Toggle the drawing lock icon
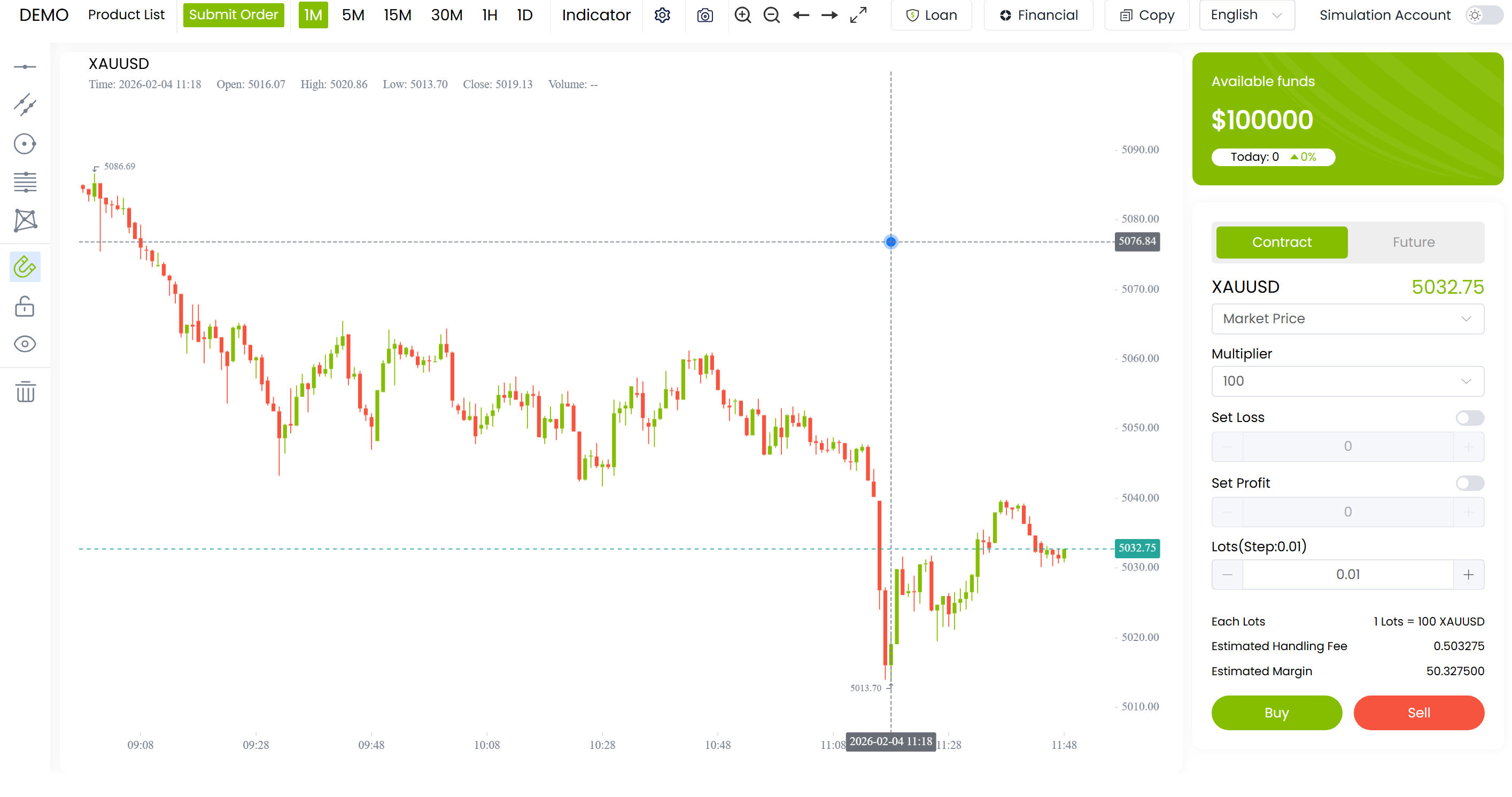The height and width of the screenshot is (797, 1512). tap(25, 306)
